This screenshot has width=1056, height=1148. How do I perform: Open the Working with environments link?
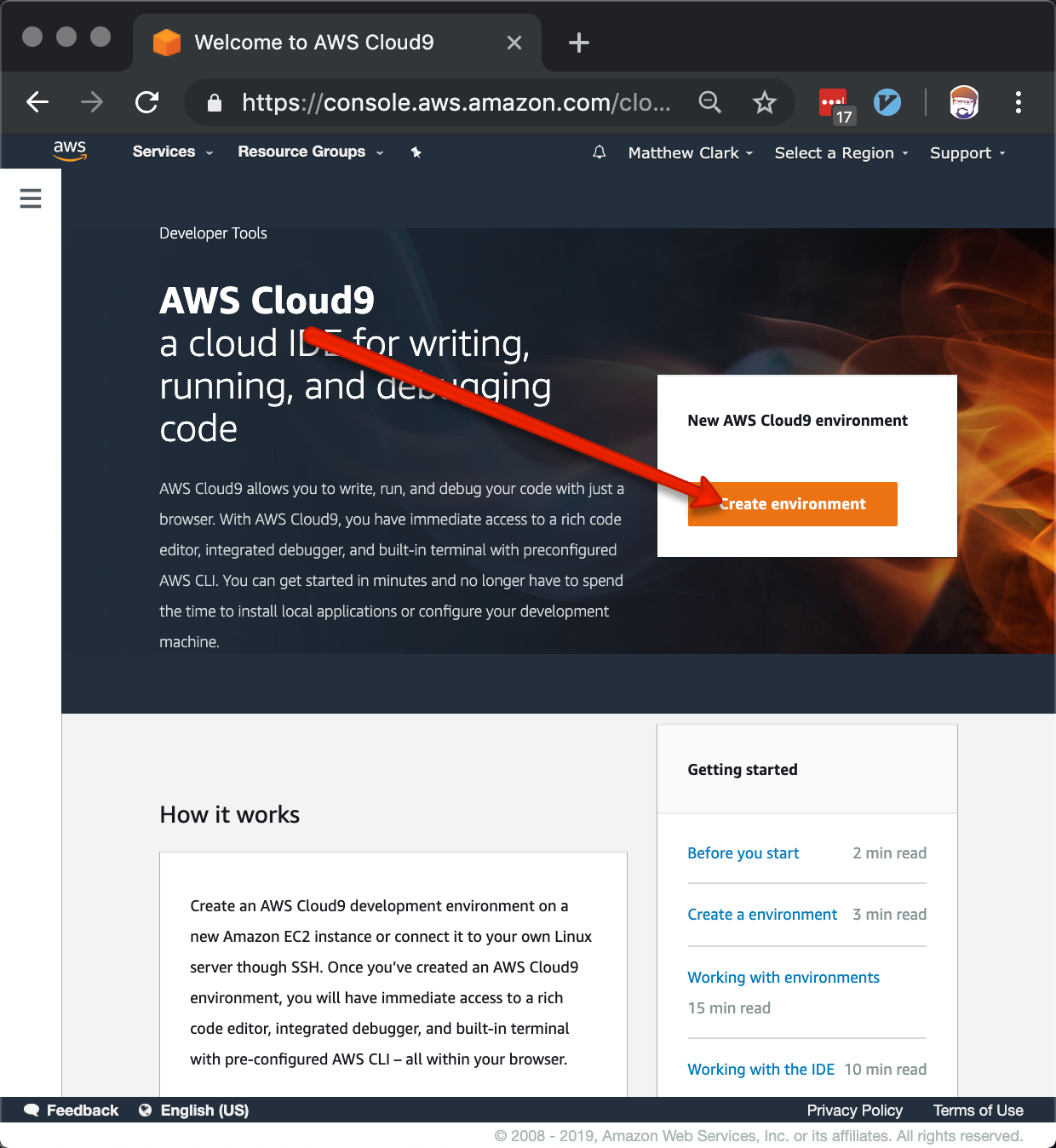click(x=783, y=978)
